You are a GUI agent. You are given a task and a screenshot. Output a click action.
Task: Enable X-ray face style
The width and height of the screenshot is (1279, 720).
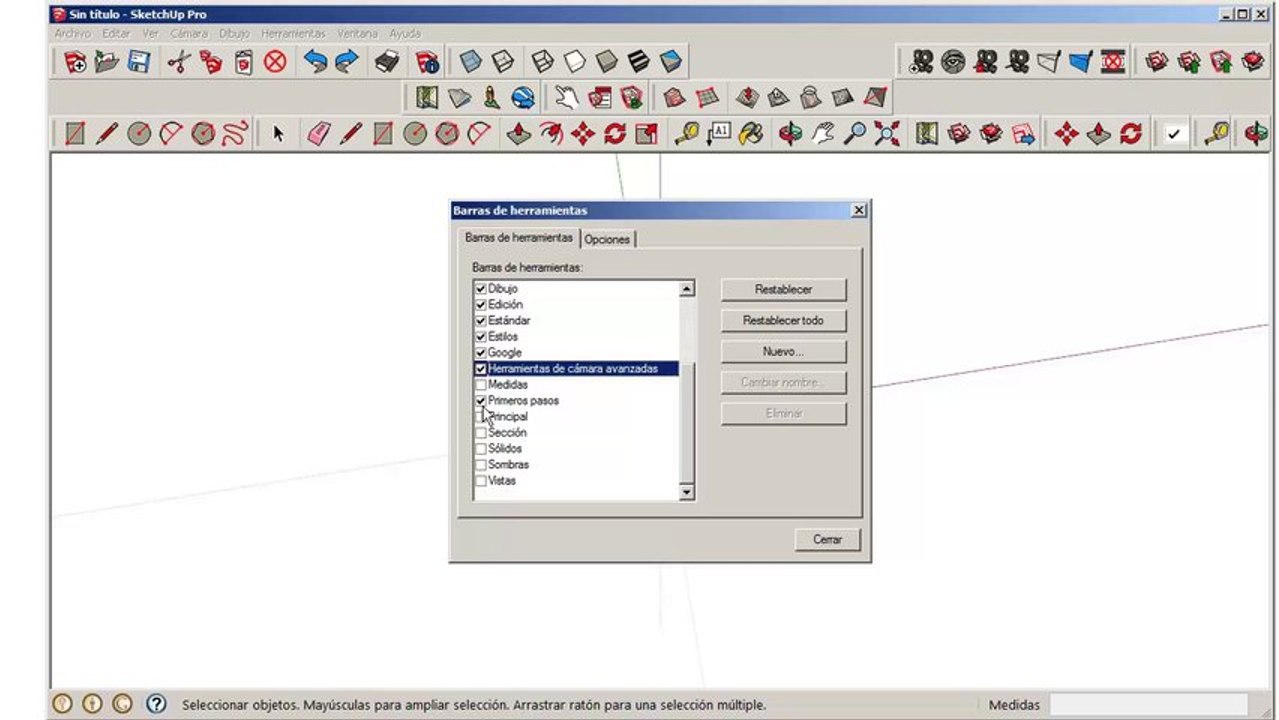coord(470,62)
